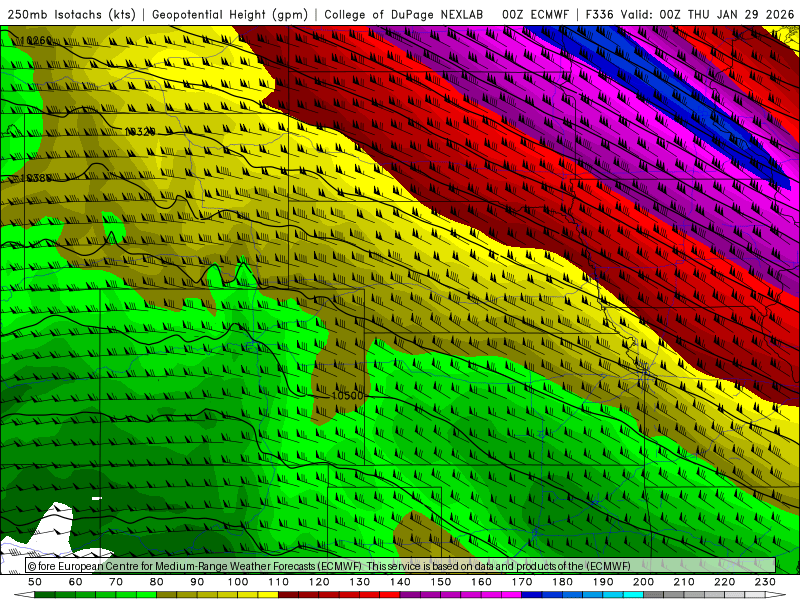This screenshot has width=800, height=600.
Task: Click the 70 value on the color scale
Action: [116, 582]
